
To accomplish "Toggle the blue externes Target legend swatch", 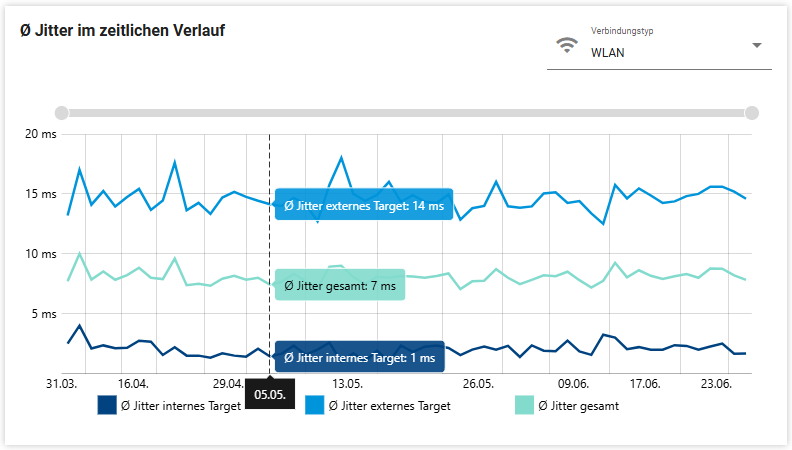I will pos(316,405).
